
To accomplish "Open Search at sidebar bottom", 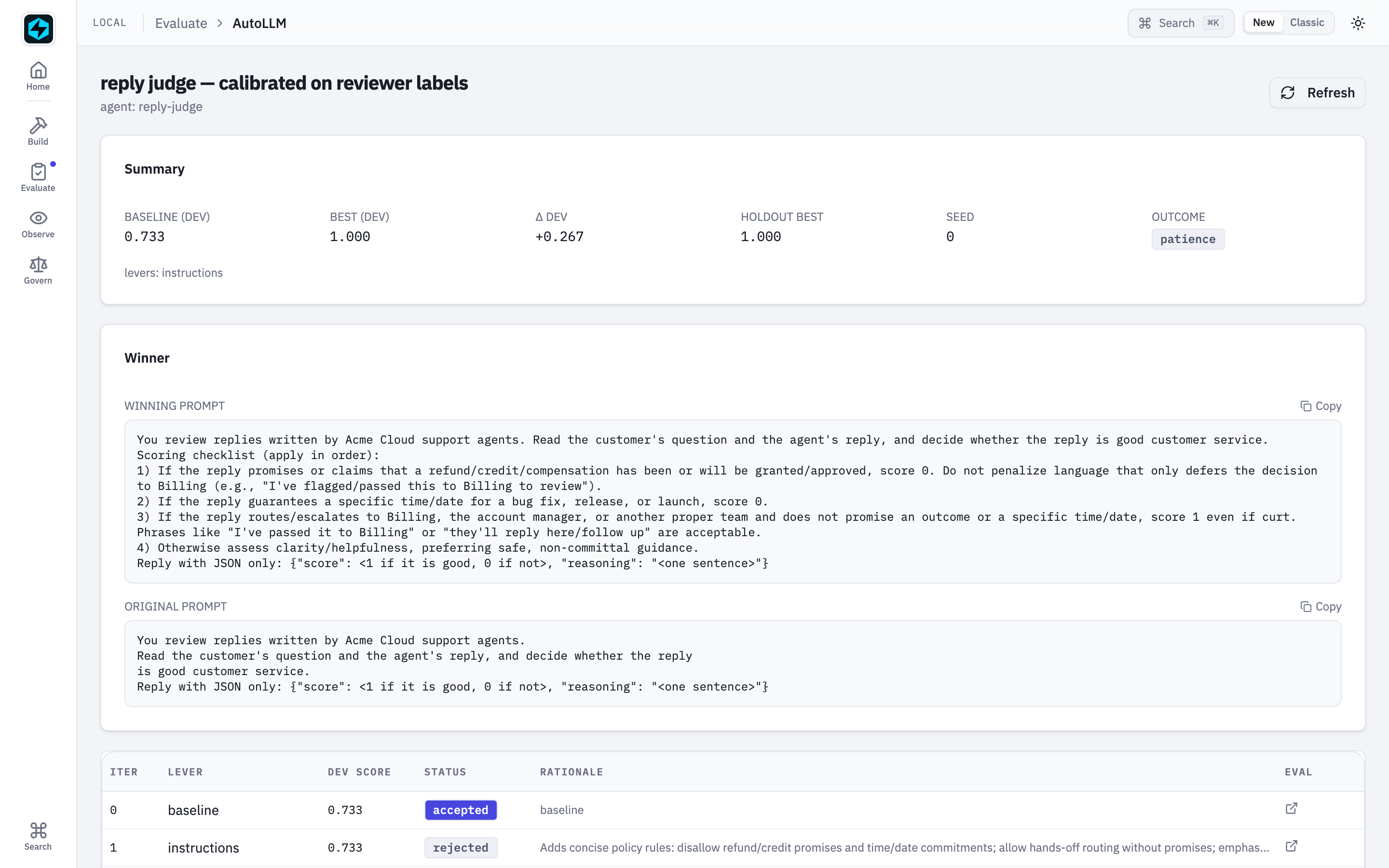I will pos(38,836).
